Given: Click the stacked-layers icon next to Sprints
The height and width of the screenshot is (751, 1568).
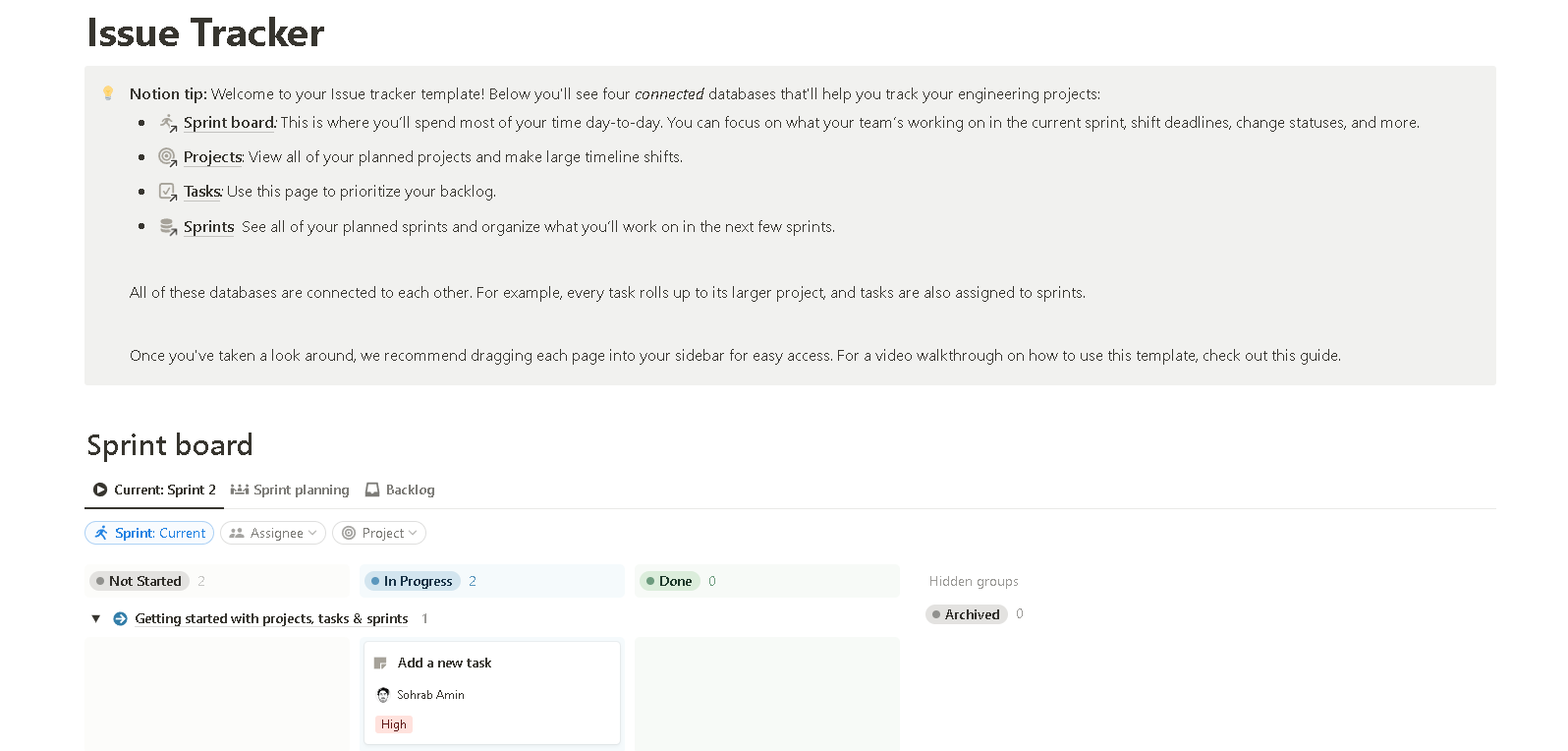Looking at the screenshot, I should click(x=167, y=225).
